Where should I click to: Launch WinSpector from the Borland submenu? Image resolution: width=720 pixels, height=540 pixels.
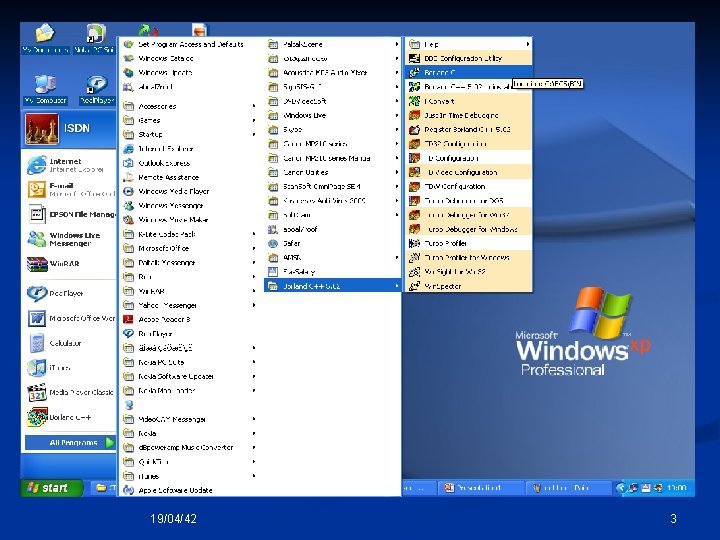tap(468, 286)
